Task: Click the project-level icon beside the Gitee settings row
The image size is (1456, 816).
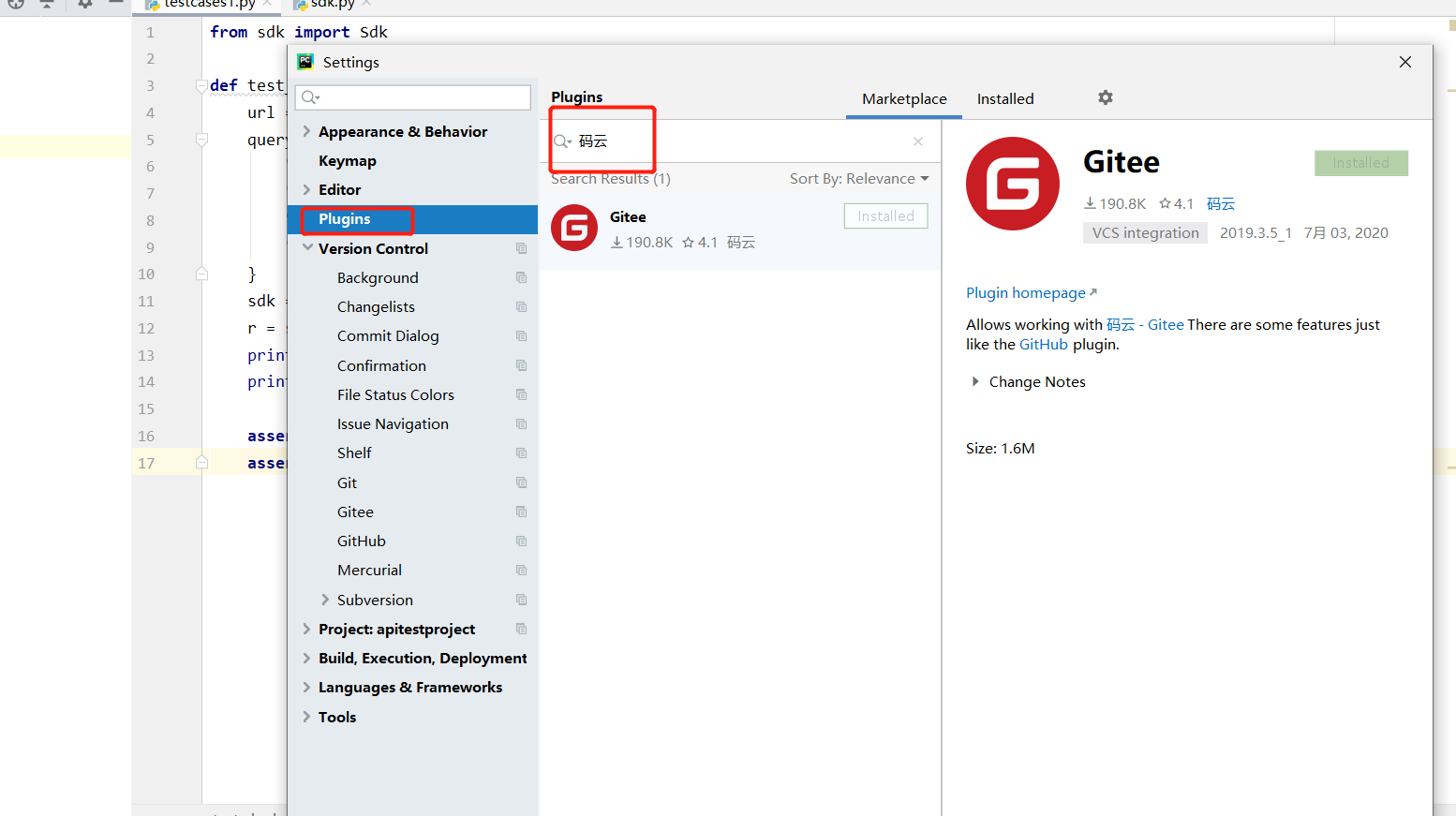Action: coord(522,512)
